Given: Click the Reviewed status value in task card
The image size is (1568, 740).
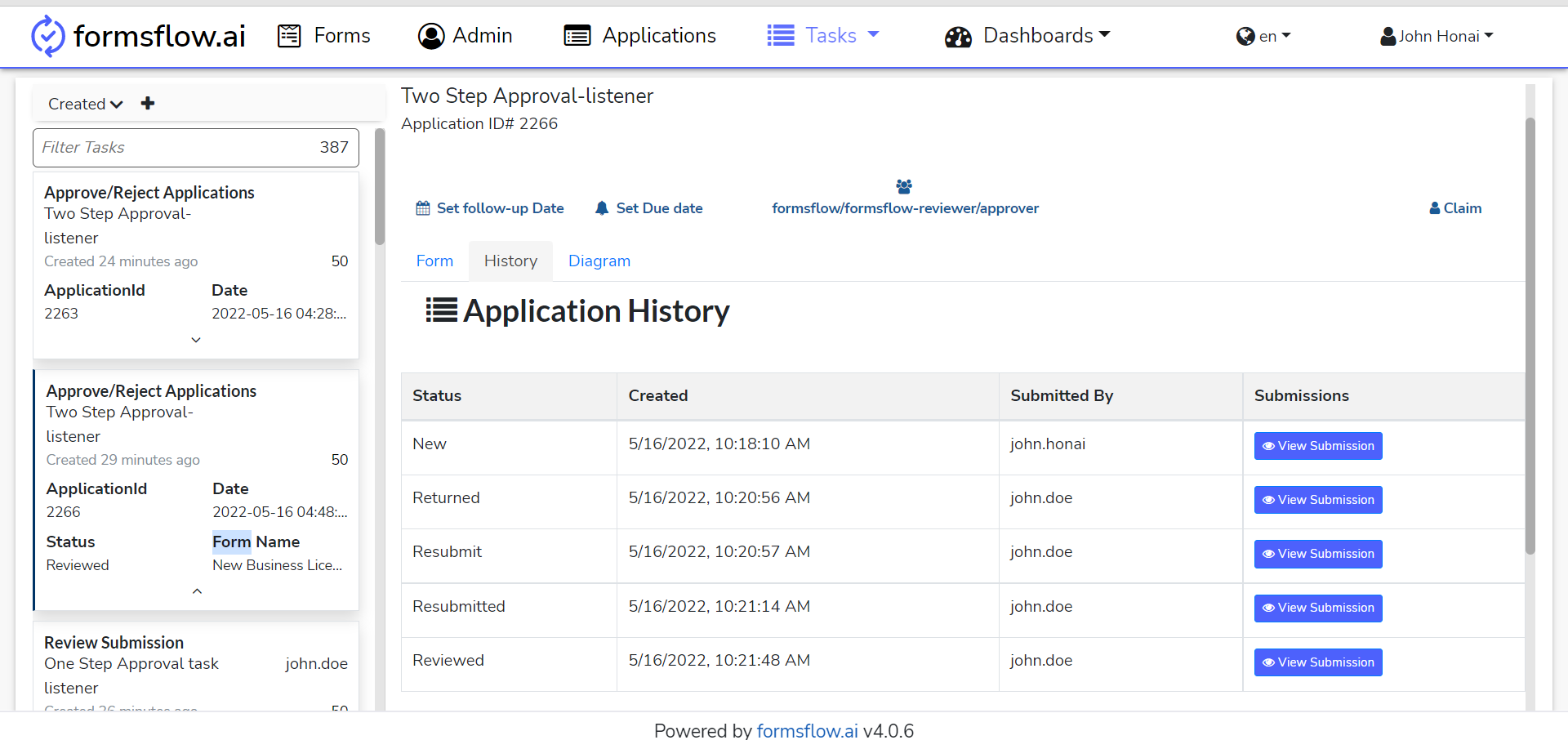Looking at the screenshot, I should click(x=78, y=565).
